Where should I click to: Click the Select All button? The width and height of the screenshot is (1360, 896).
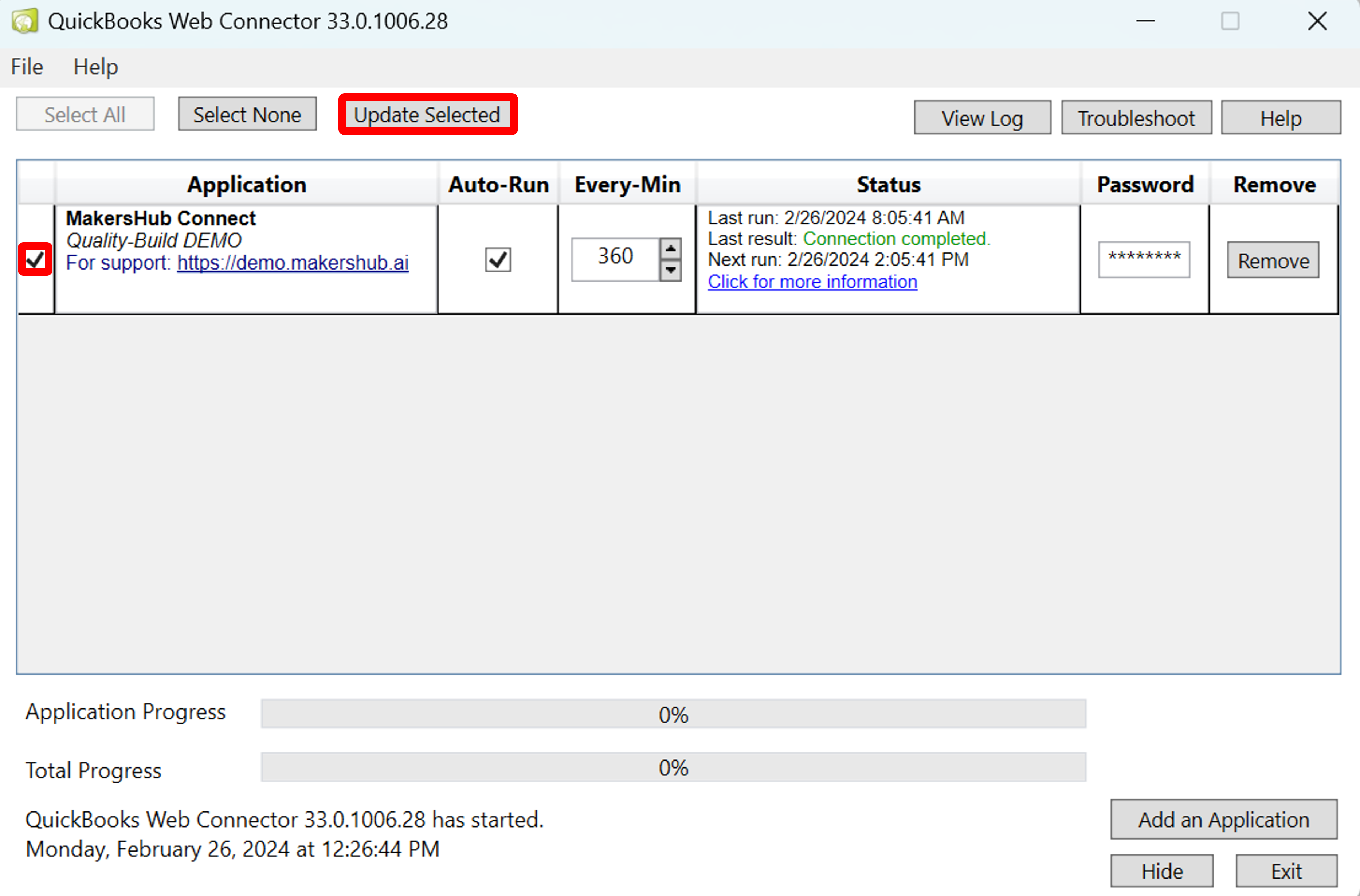pyautogui.click(x=85, y=114)
